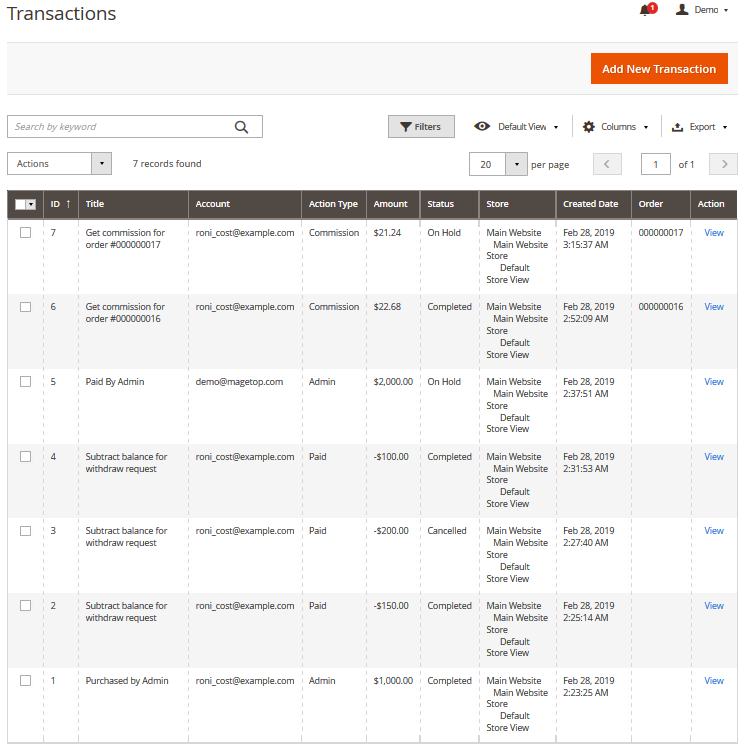Image resolution: width=745 pixels, height=745 pixels.
Task: Click the Columns gear icon
Action: 589,127
